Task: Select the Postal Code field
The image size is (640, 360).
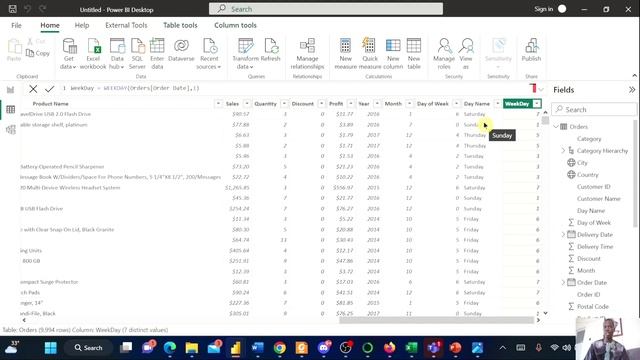Action: [x=593, y=307]
